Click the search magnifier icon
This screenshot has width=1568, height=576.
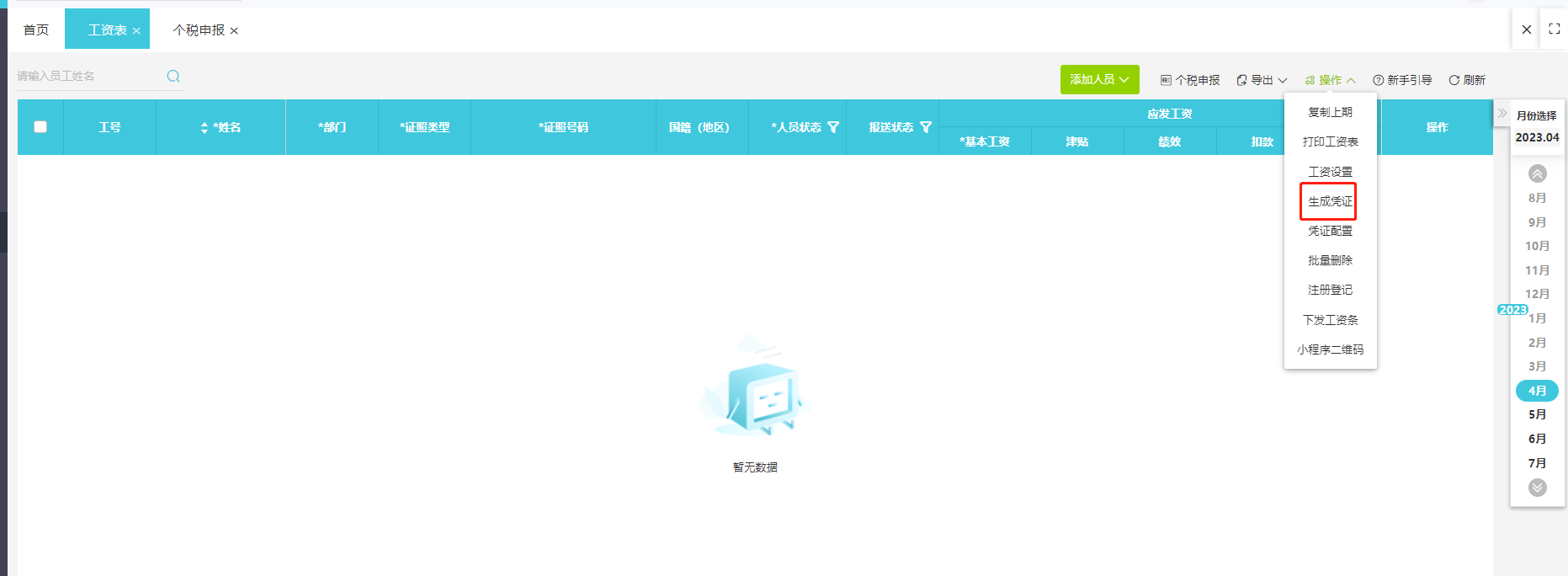[173, 76]
